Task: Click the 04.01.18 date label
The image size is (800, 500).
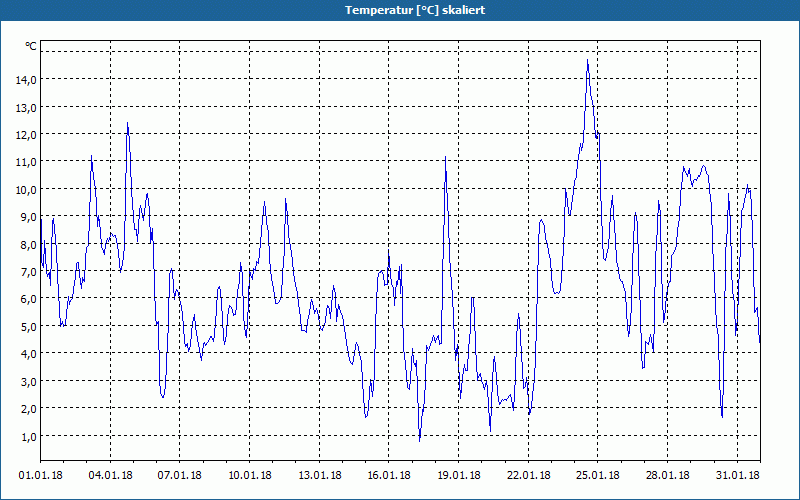Action: coord(110,475)
